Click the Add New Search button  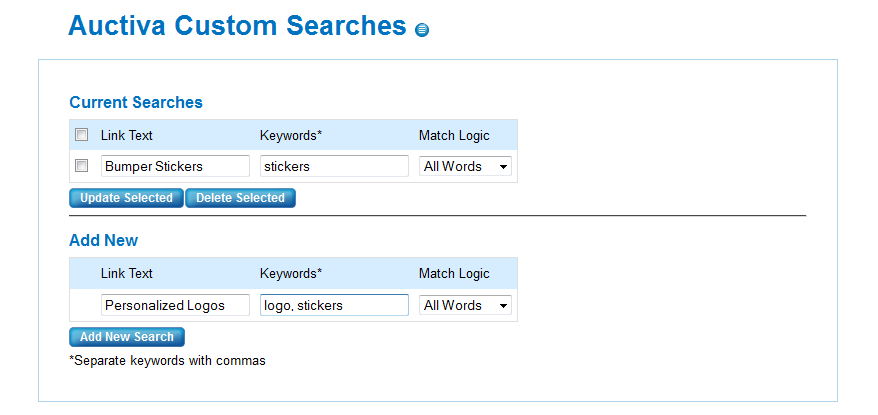(127, 337)
